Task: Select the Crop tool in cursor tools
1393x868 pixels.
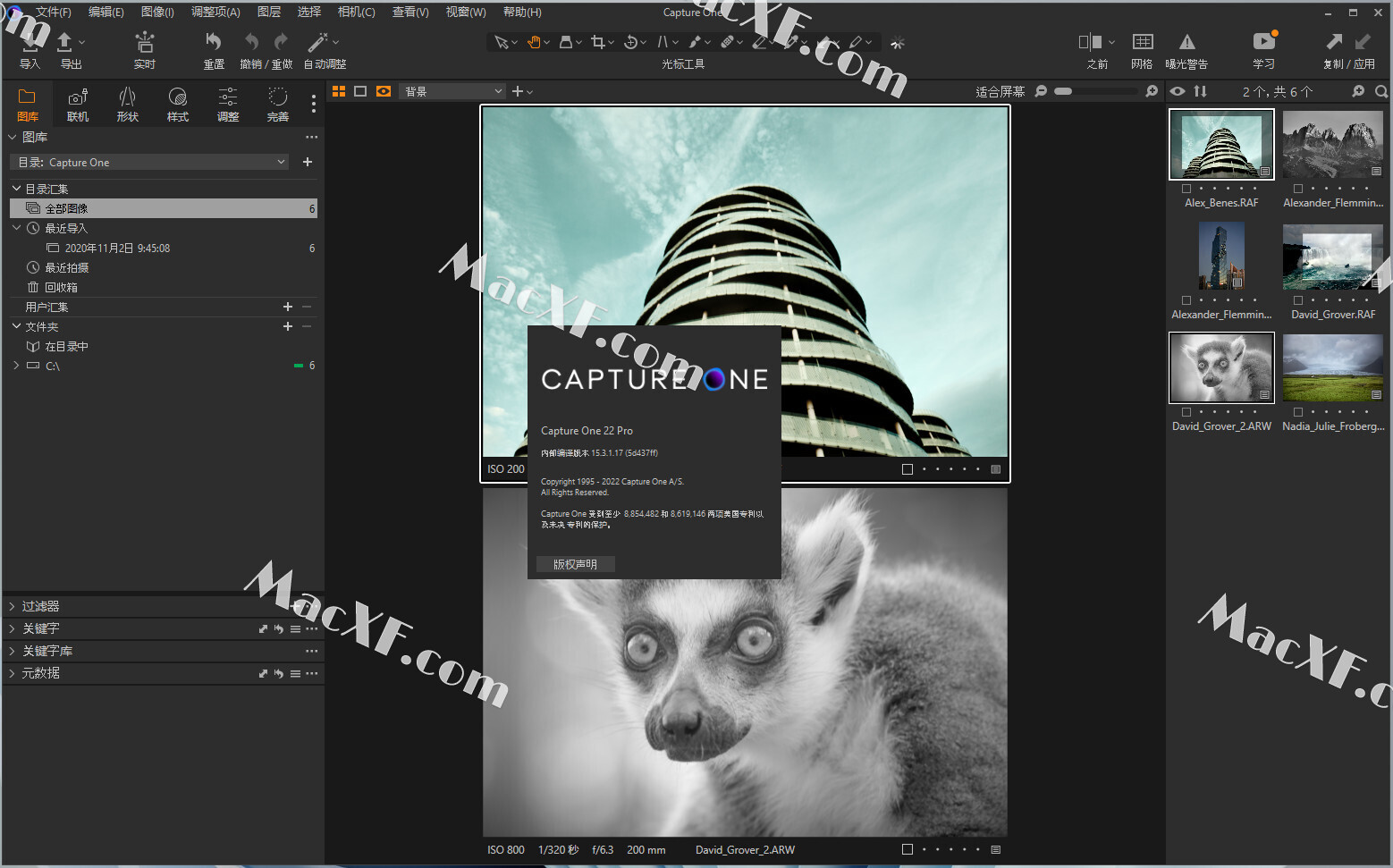Action: pos(597,42)
